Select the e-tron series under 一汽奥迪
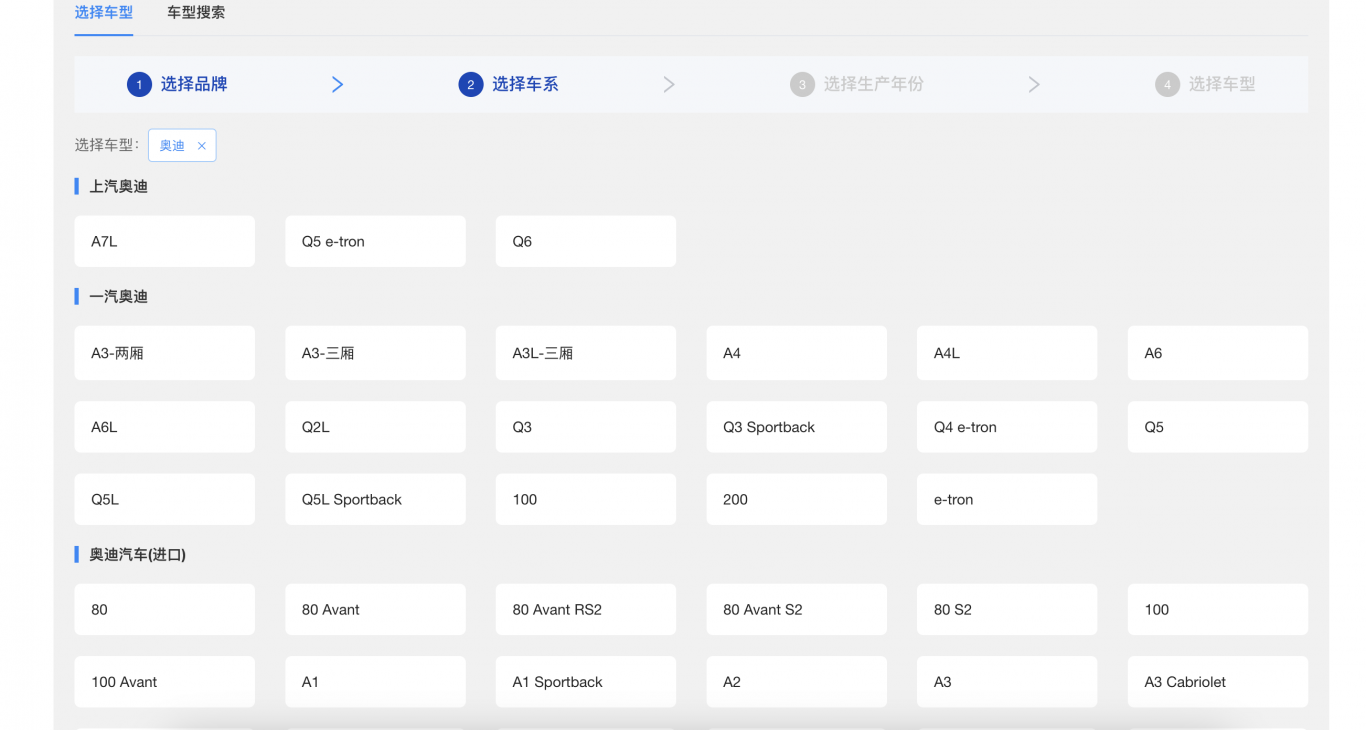The height and width of the screenshot is (730, 1366). tap(1007, 499)
